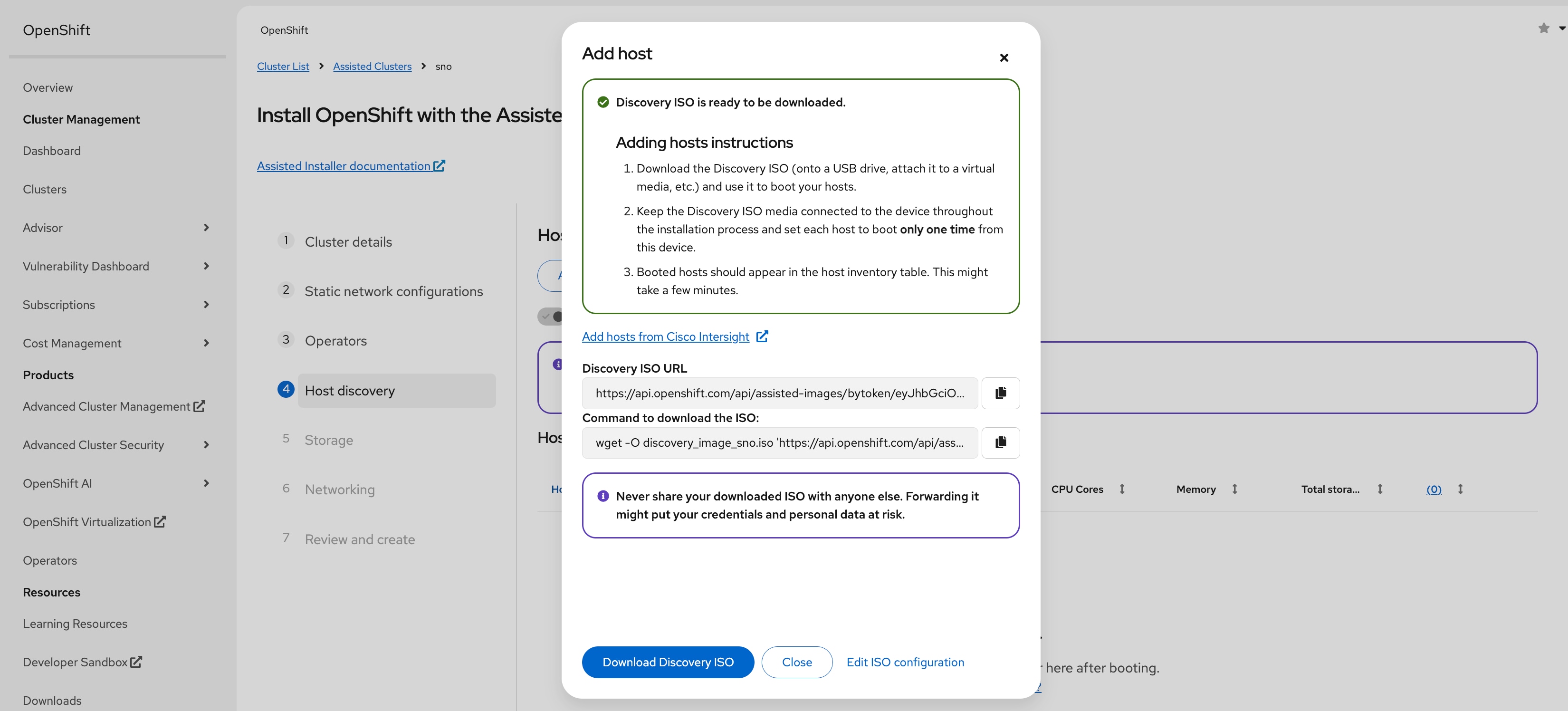This screenshot has width=1568, height=711.
Task: Click the info icon in ISO warning
Action: coord(602,496)
